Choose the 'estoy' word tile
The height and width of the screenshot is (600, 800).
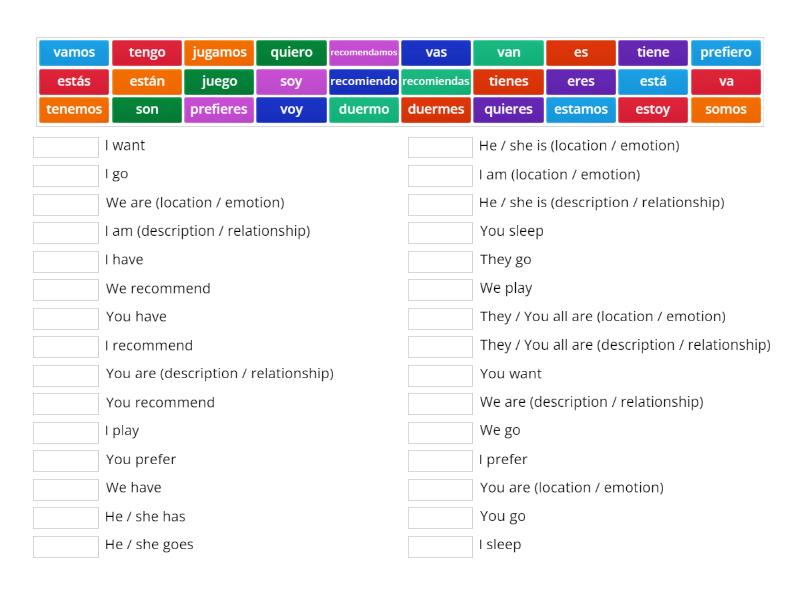click(653, 110)
